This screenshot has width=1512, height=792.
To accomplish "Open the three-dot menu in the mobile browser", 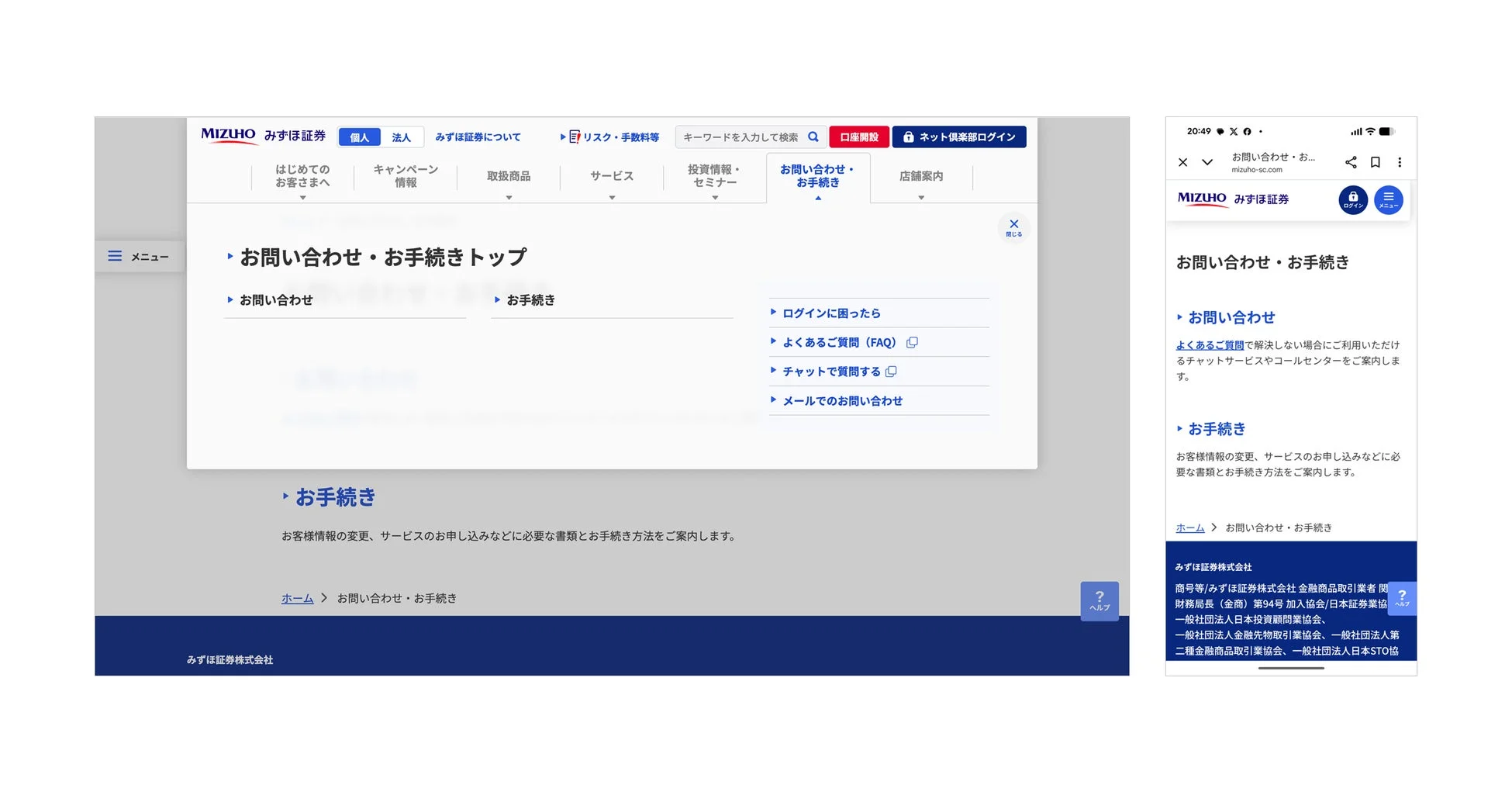I will 1400,162.
